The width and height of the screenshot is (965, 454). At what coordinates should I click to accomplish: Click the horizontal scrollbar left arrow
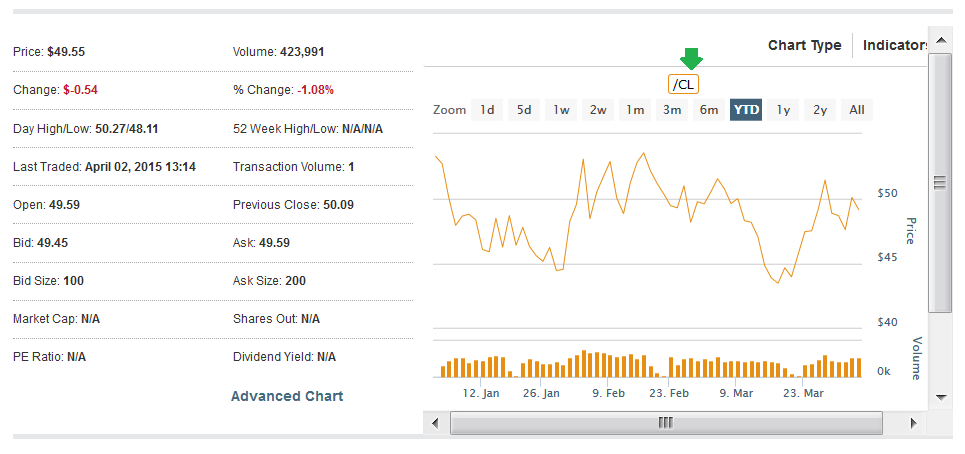pos(435,423)
